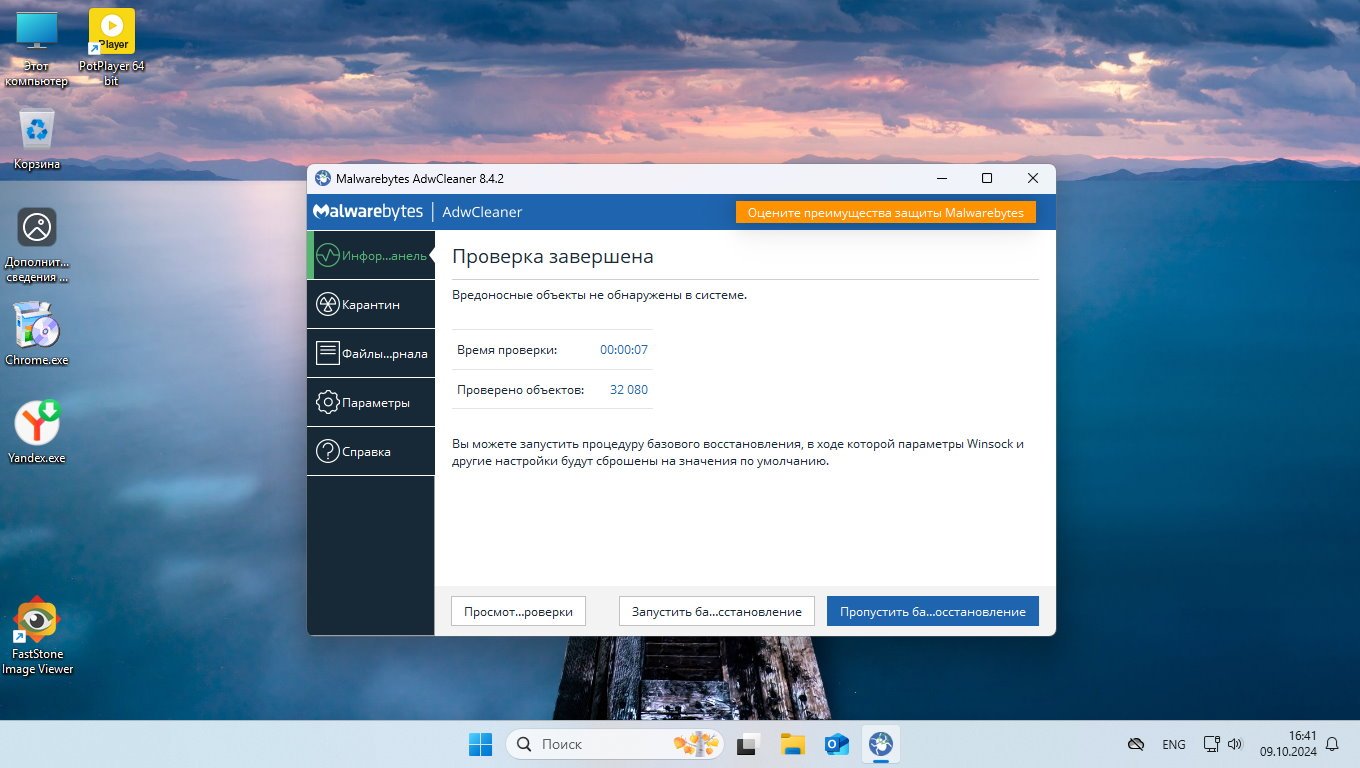
Task: Open File Explorer from the taskbar
Action: [x=793, y=744]
